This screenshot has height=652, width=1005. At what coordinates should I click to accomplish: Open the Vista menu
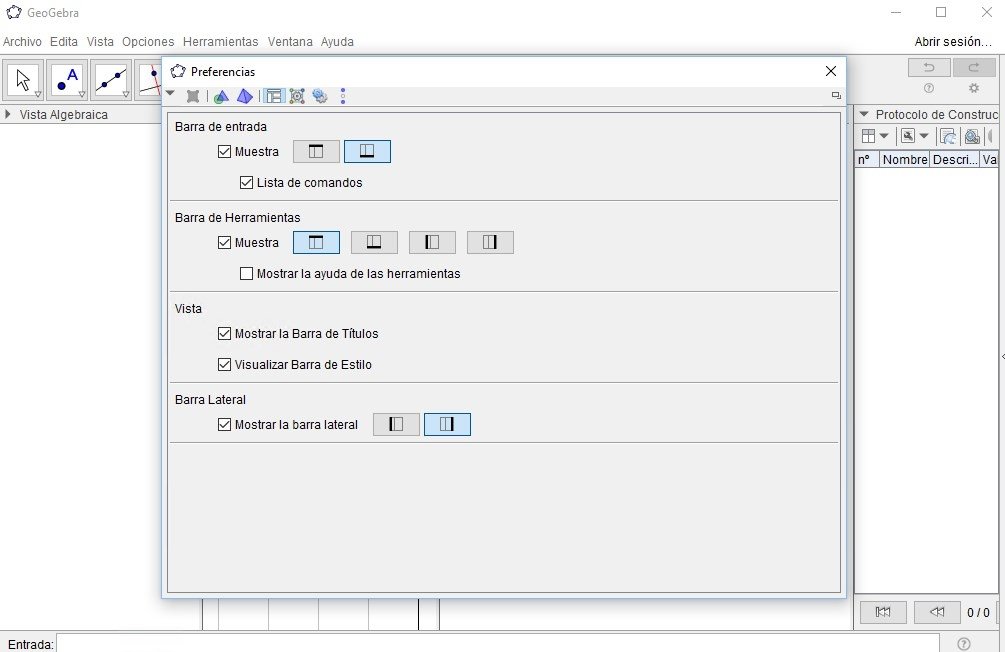pos(100,42)
